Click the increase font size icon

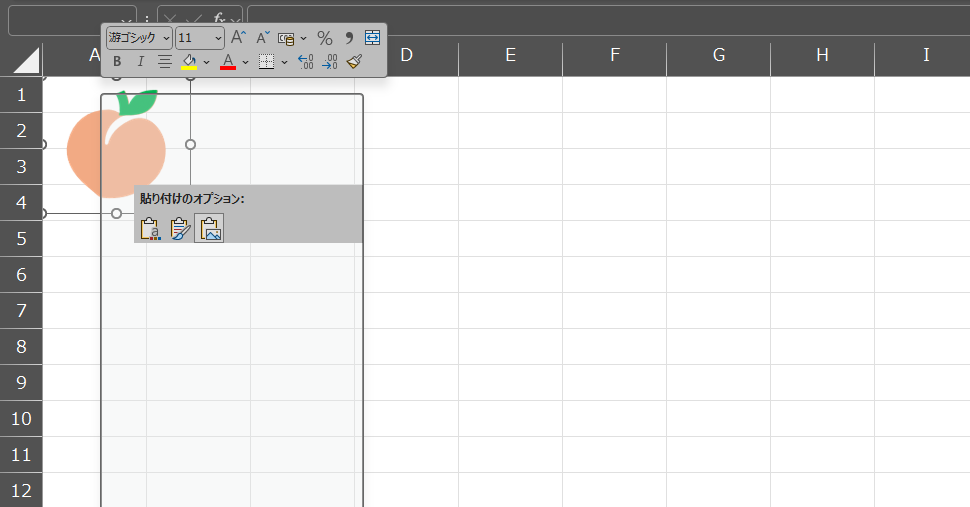click(x=238, y=38)
